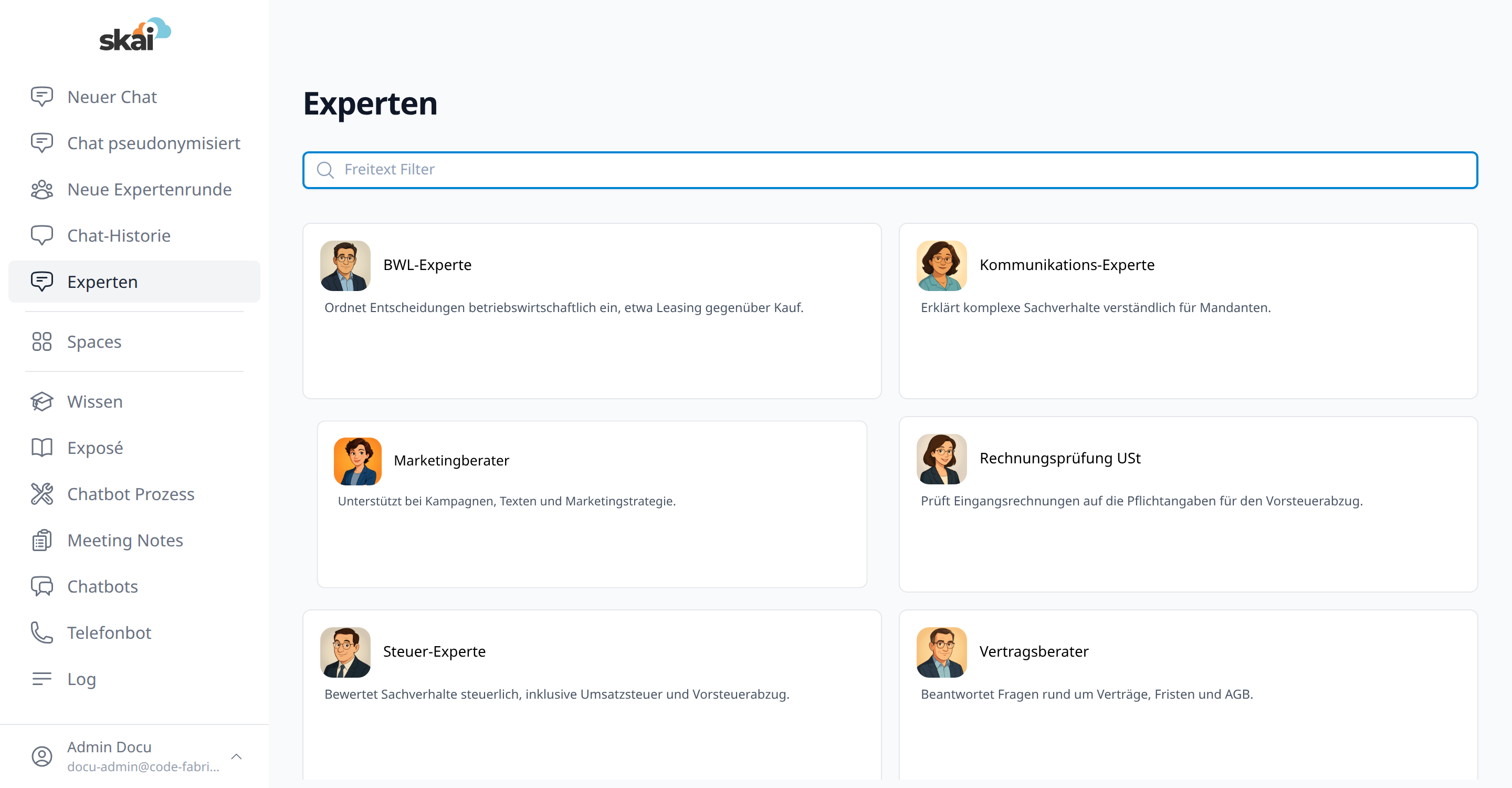Go to Chatbots
Viewport: 1512px width, 788px height.
point(134,587)
